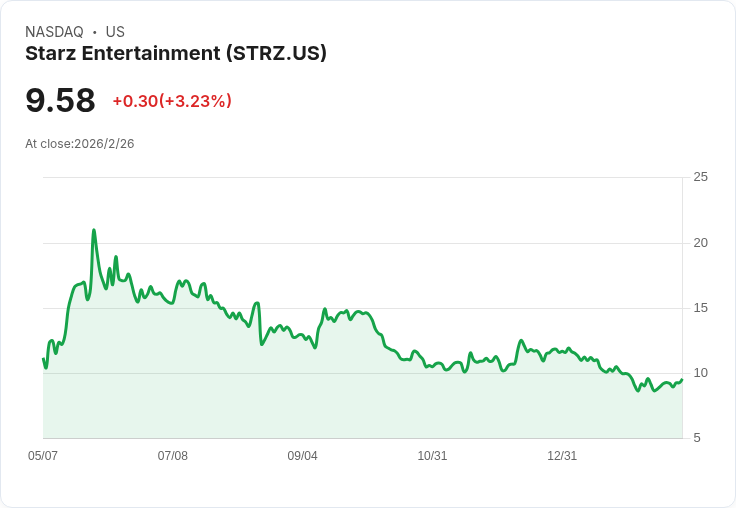Click the 25 y-axis price label
The width and height of the screenshot is (736, 508).
701,177
